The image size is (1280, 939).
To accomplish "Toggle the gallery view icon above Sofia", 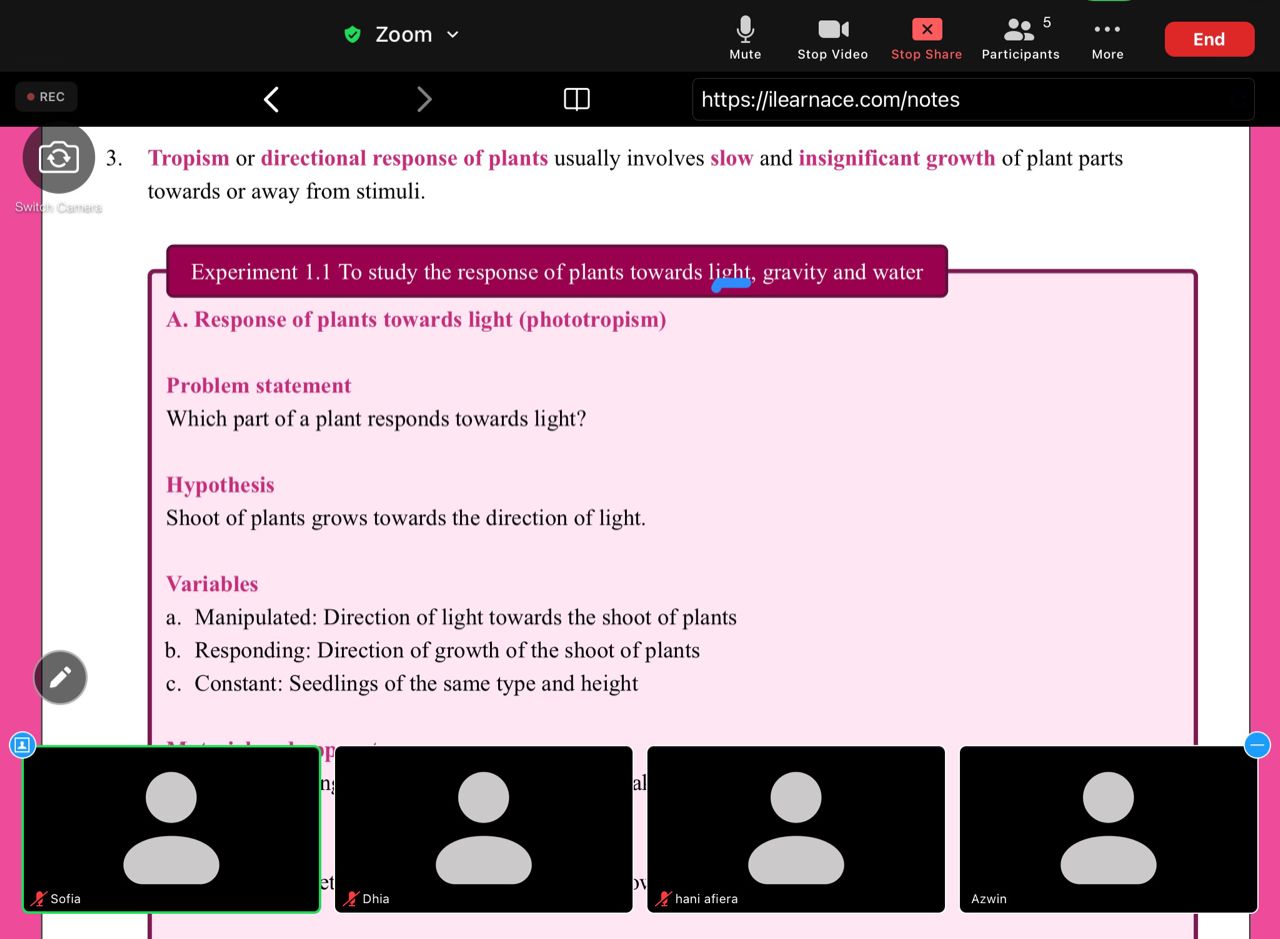I will click(22, 745).
